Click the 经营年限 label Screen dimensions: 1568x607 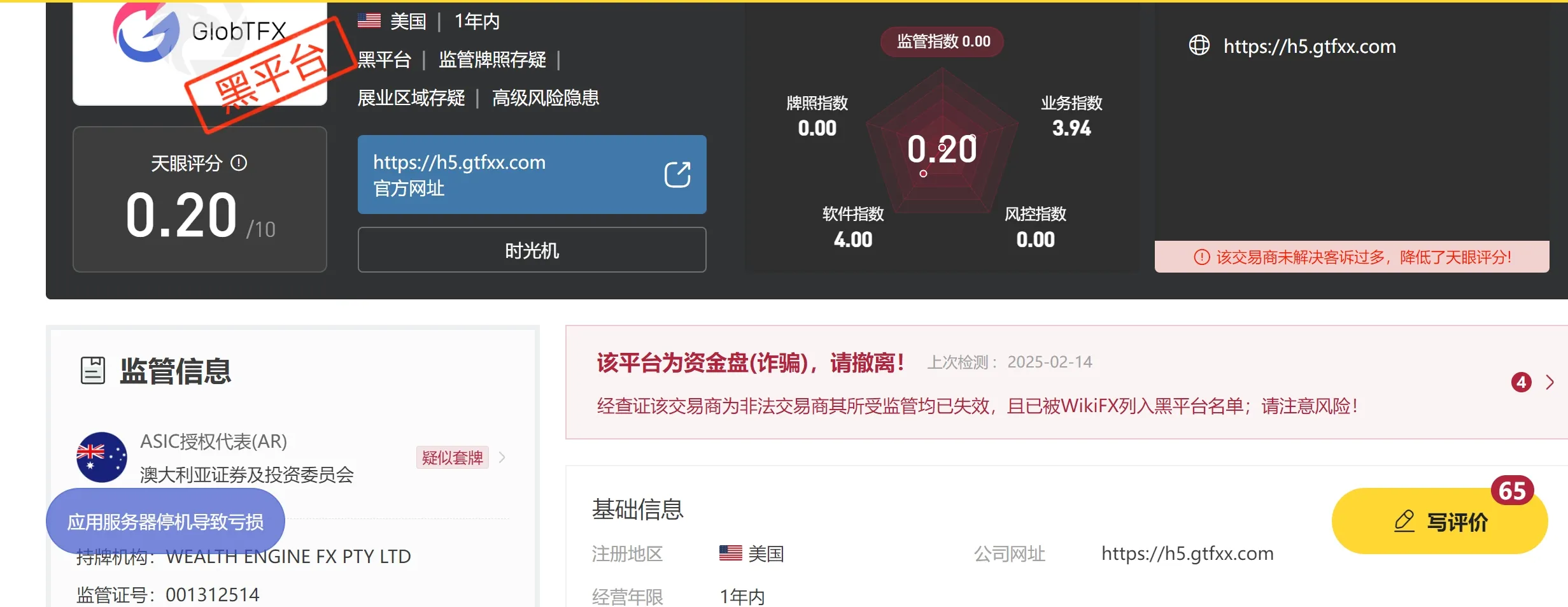click(628, 597)
